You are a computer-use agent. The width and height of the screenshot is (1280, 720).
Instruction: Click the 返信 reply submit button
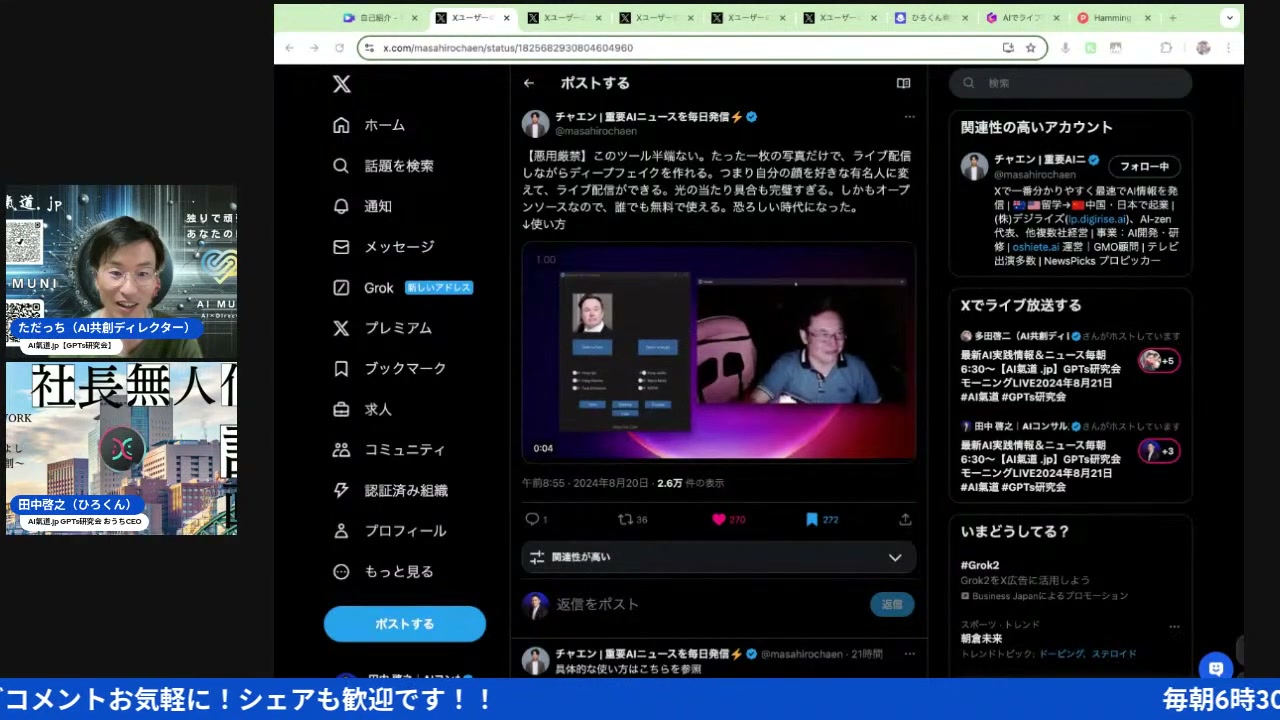pyautogui.click(x=892, y=604)
